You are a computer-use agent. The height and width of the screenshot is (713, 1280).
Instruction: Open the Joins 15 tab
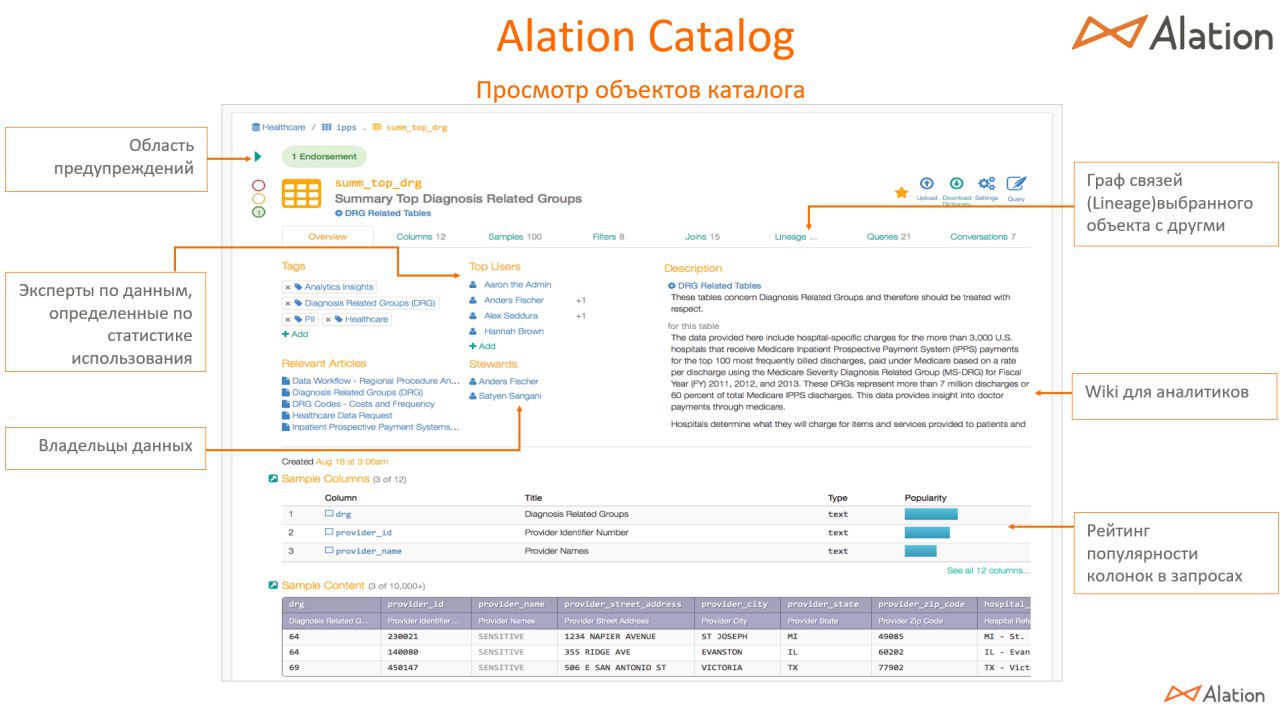pos(702,237)
